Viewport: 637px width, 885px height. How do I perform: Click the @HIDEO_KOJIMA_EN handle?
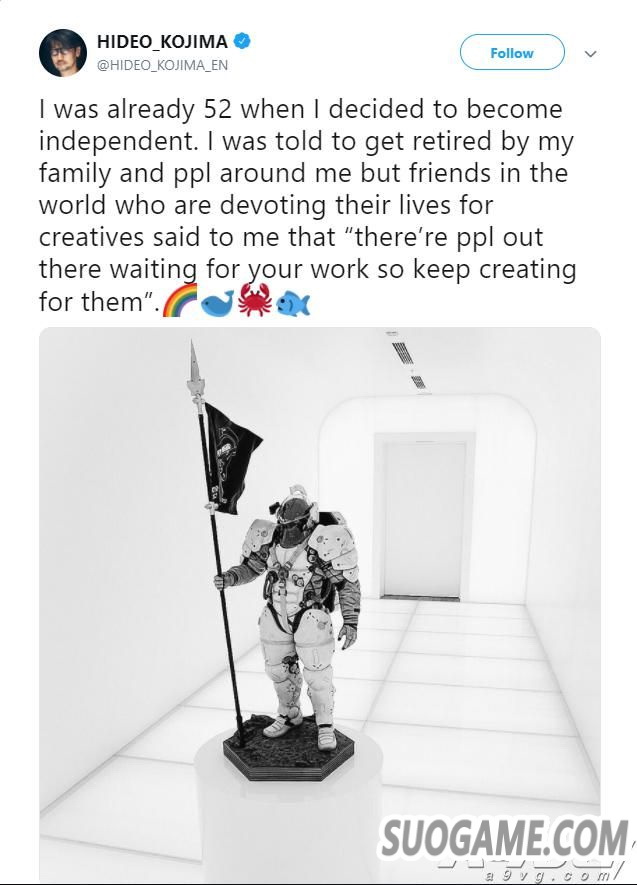click(162, 65)
